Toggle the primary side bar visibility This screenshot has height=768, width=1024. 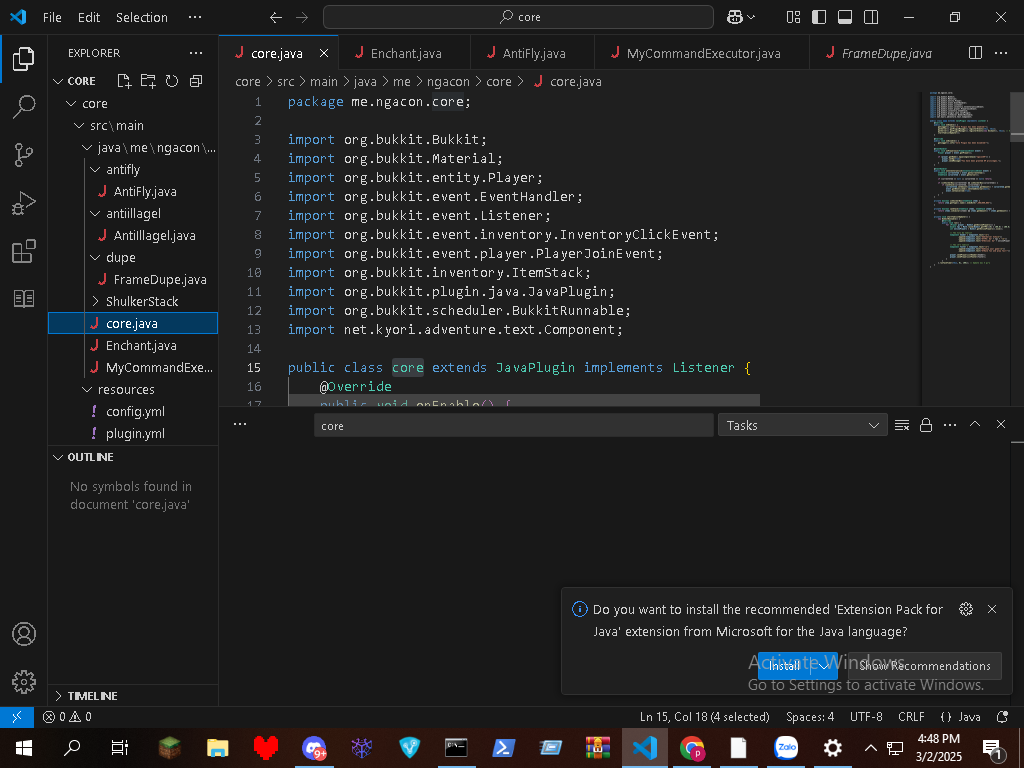pos(819,17)
